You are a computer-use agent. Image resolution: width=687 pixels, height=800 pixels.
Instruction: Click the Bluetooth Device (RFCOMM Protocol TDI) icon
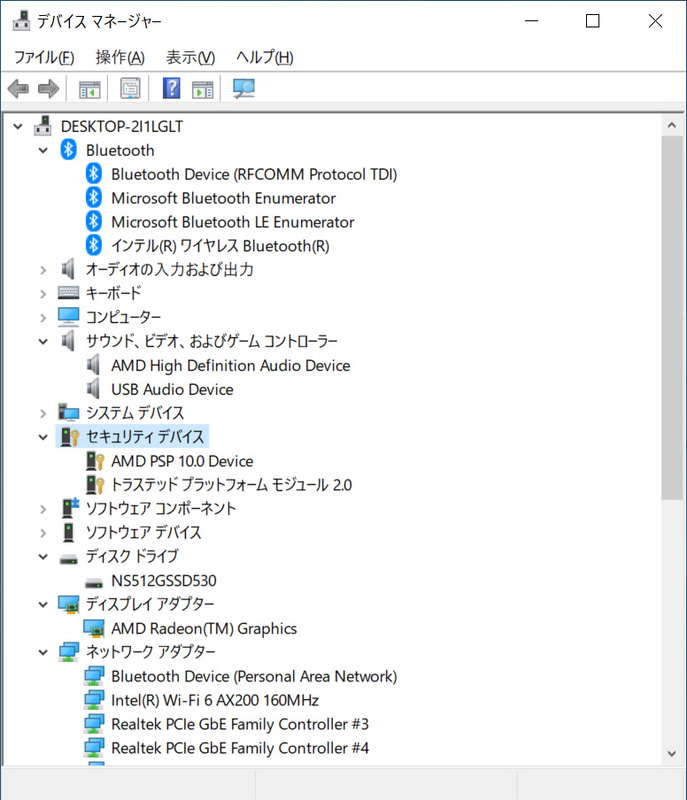click(x=94, y=174)
